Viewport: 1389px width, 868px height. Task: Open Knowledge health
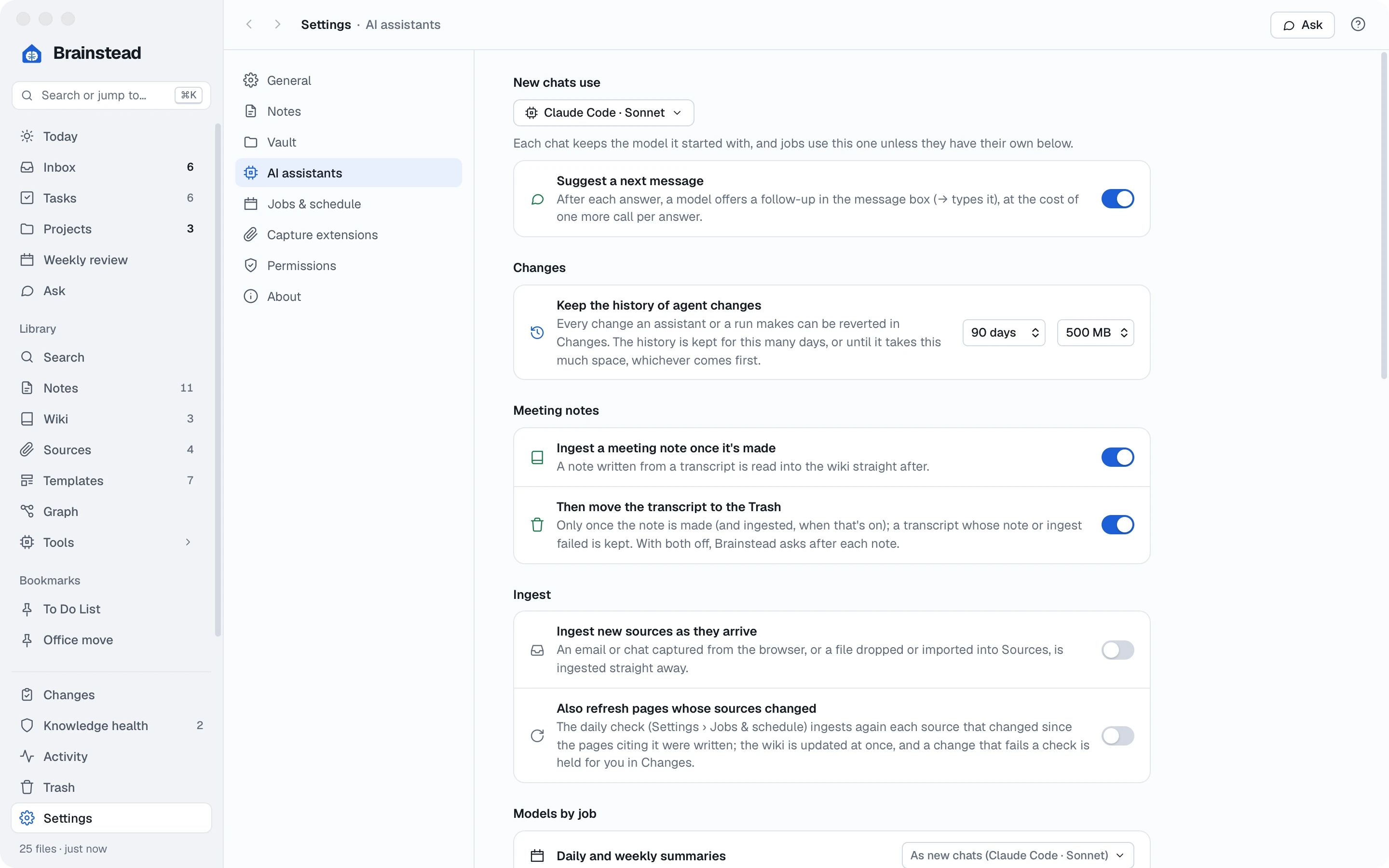pos(111,726)
